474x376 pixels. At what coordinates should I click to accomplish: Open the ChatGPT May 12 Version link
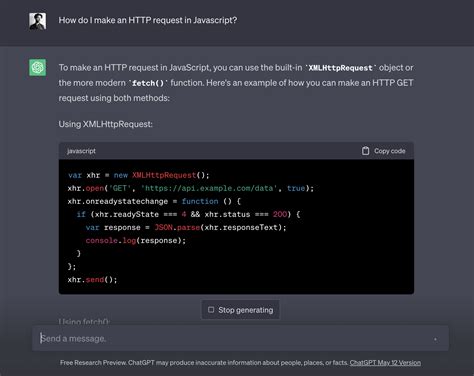pos(385,363)
